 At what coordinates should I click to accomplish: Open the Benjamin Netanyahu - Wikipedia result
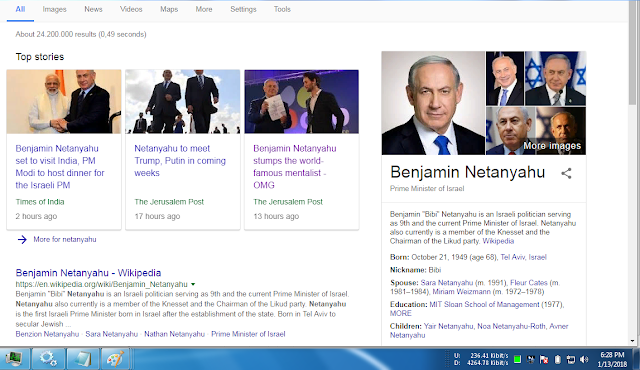pos(88,273)
